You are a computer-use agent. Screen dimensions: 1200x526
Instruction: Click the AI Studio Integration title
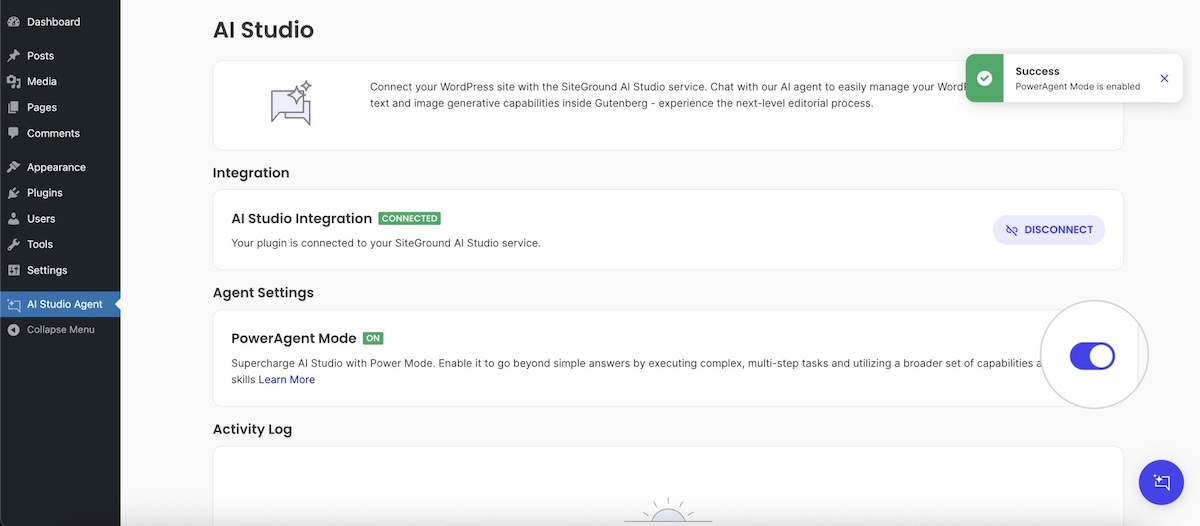click(x=301, y=218)
